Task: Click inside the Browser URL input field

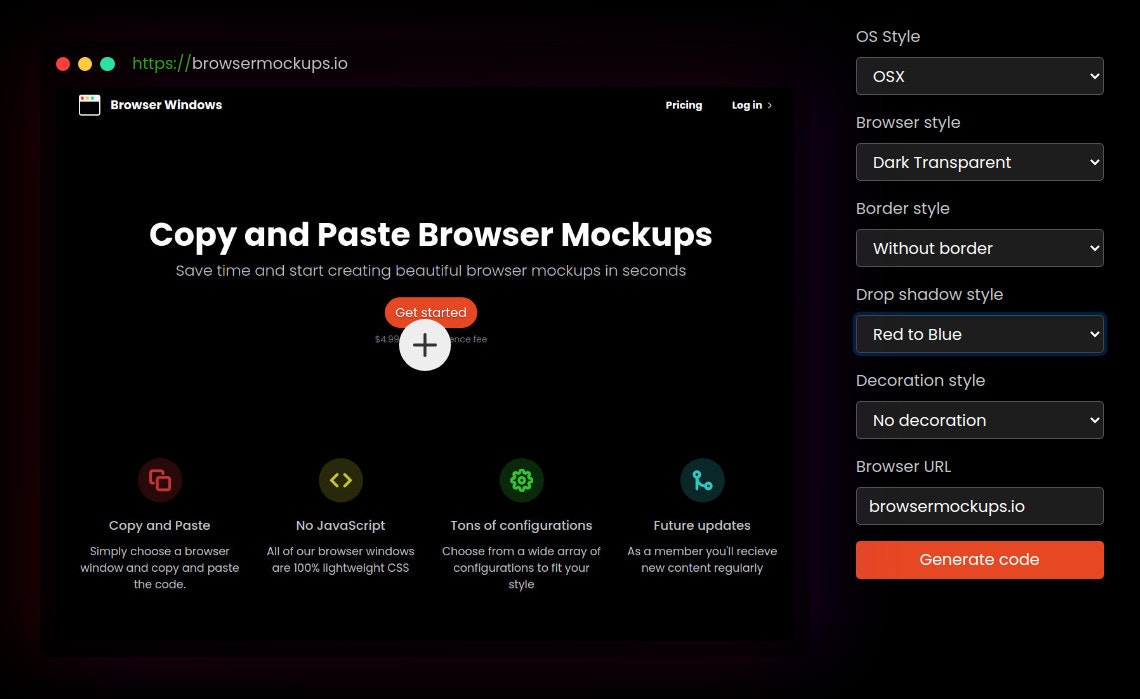Action: (979, 506)
